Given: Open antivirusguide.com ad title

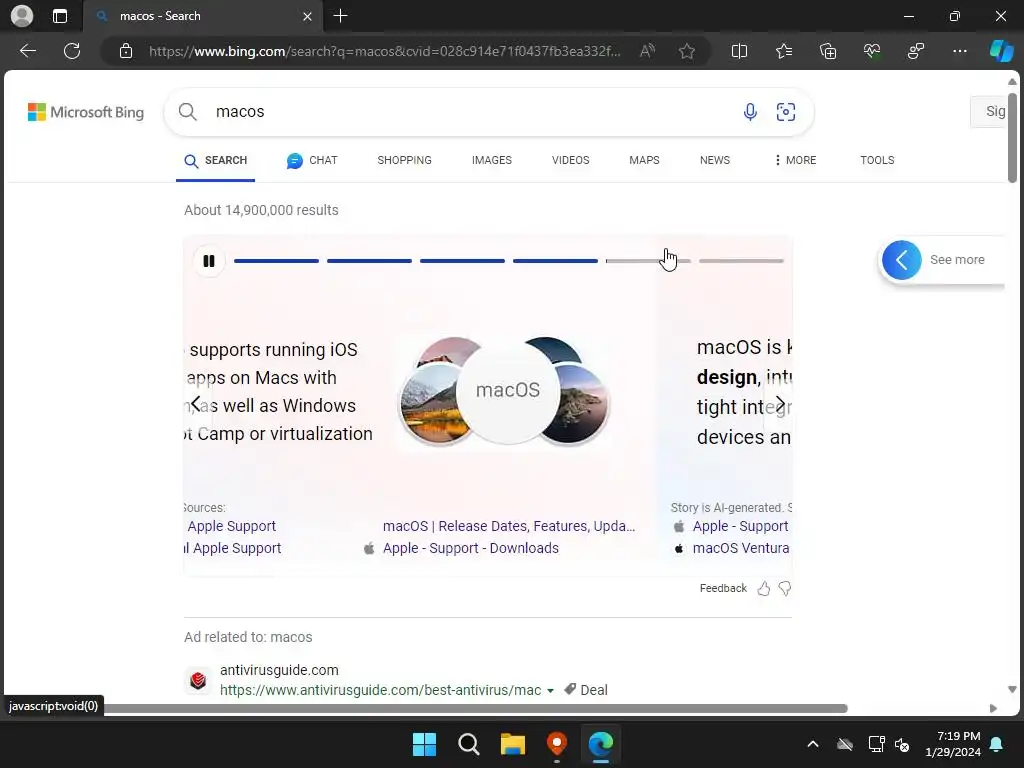Looking at the screenshot, I should [279, 670].
